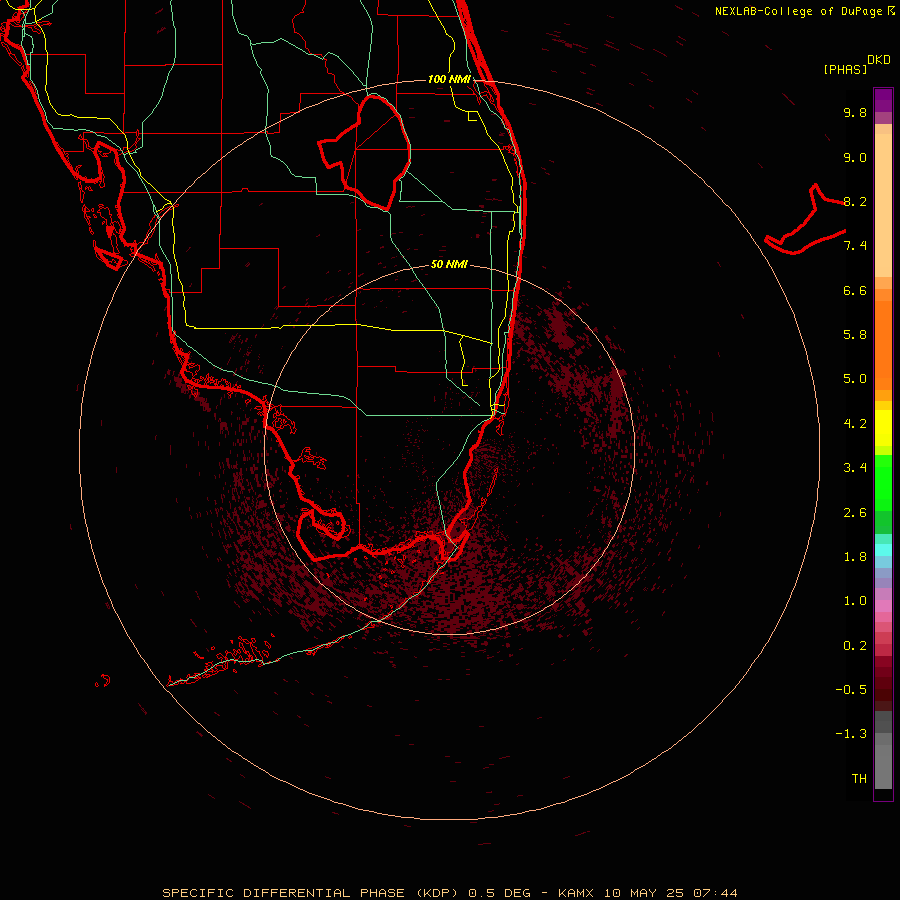Viewport: 900px width, 900px height.
Task: Click the 10 MAY 25 date text
Action: click(x=644, y=893)
